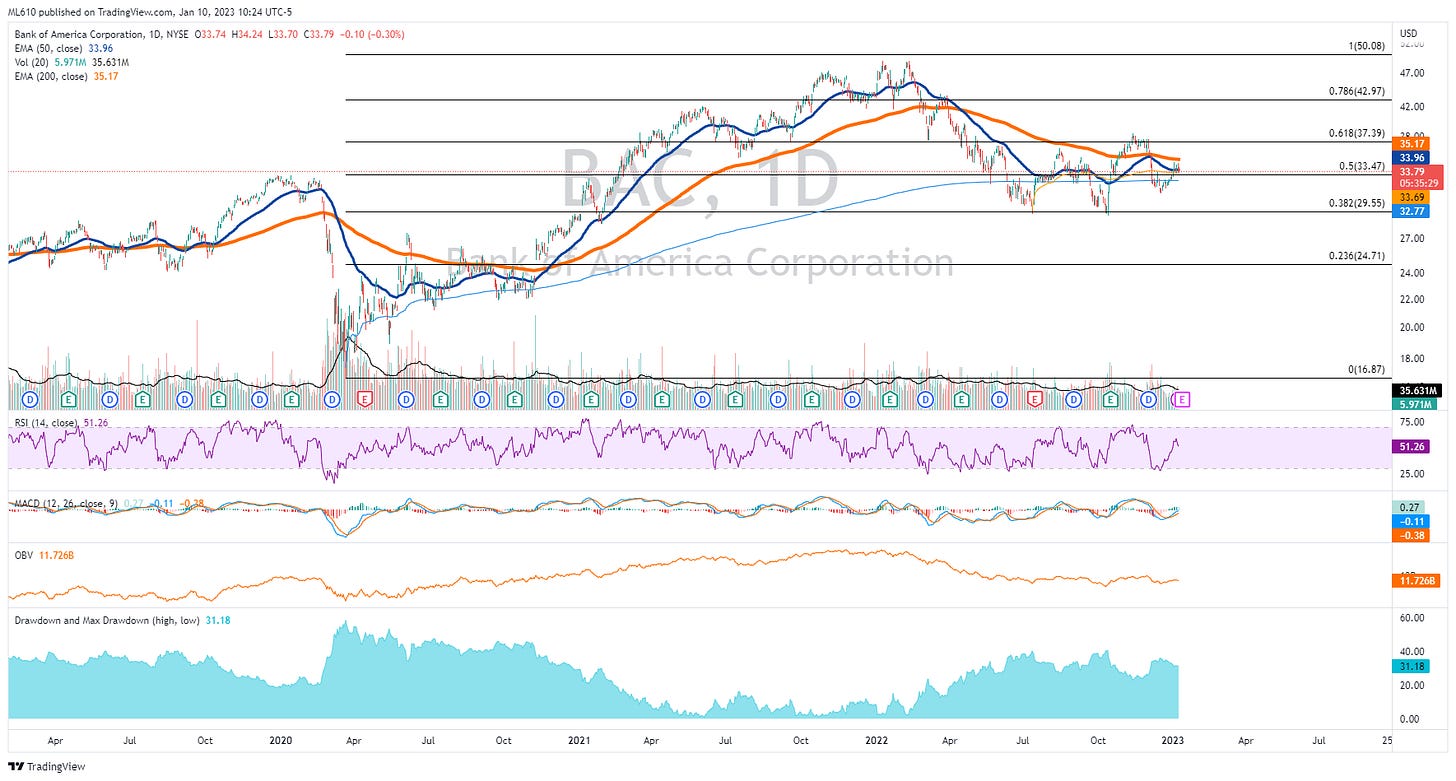This screenshot has width=1456, height=781.
Task: Open the December 2019 dividend D marker
Action: pos(259,399)
